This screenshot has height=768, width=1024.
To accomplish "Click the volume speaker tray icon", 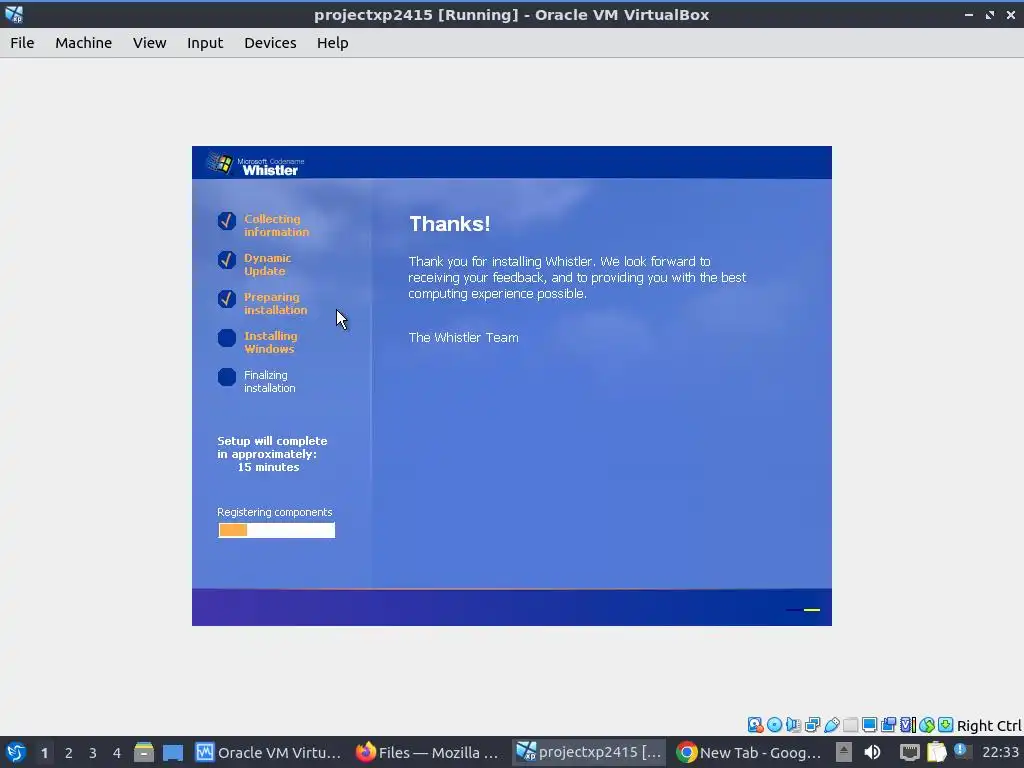I will click(x=872, y=752).
